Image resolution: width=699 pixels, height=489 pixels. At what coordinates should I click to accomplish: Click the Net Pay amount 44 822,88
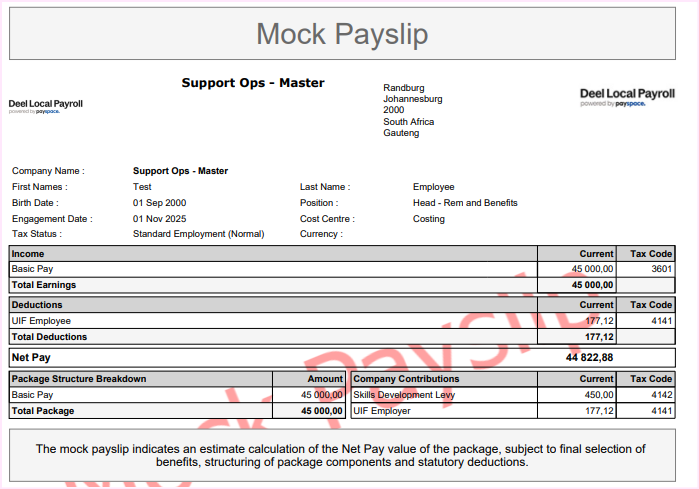589,357
